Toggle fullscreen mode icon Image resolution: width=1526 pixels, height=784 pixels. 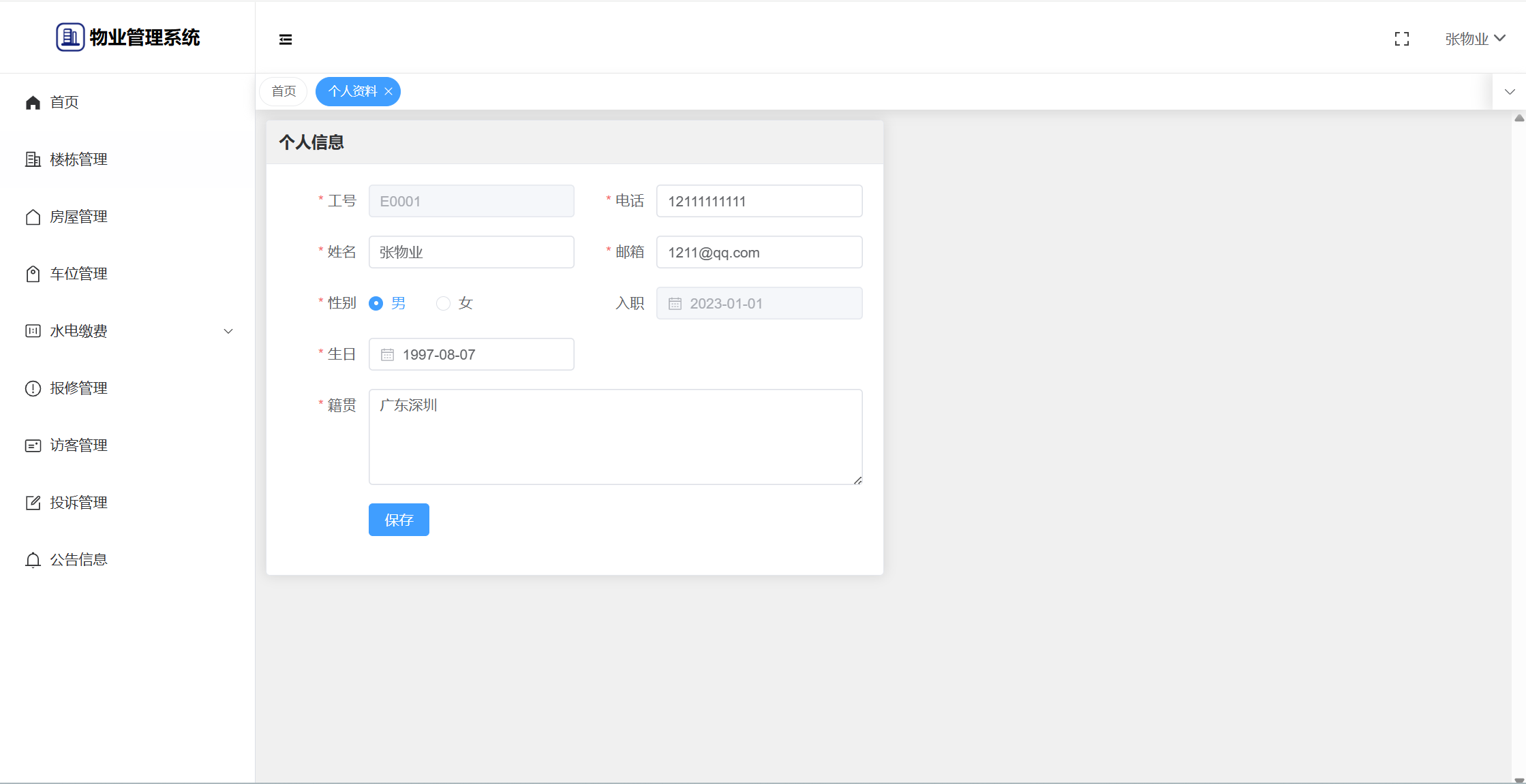[x=1401, y=40]
